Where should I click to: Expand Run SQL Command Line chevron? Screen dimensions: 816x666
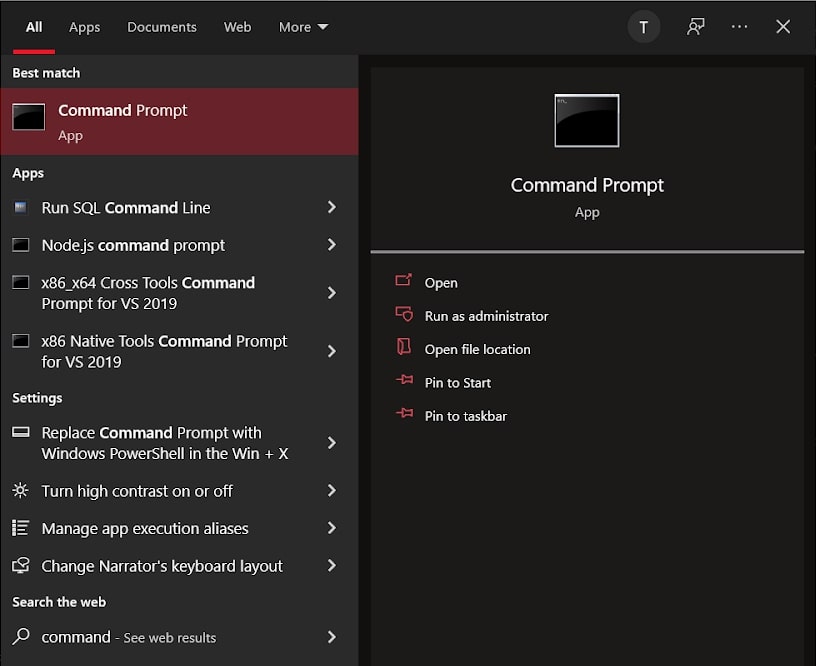332,207
